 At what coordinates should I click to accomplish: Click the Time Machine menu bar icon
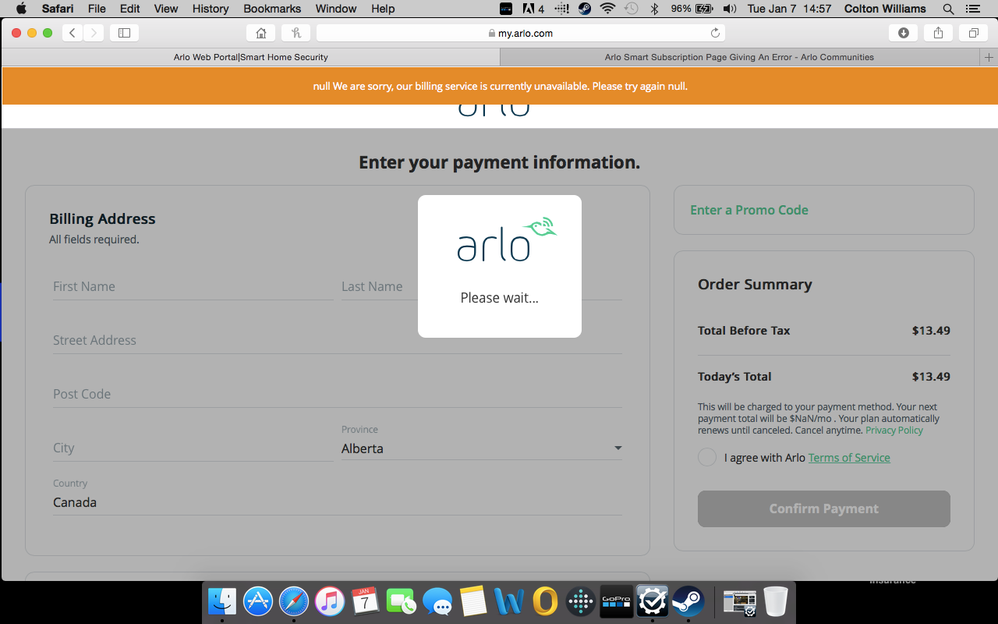(631, 9)
